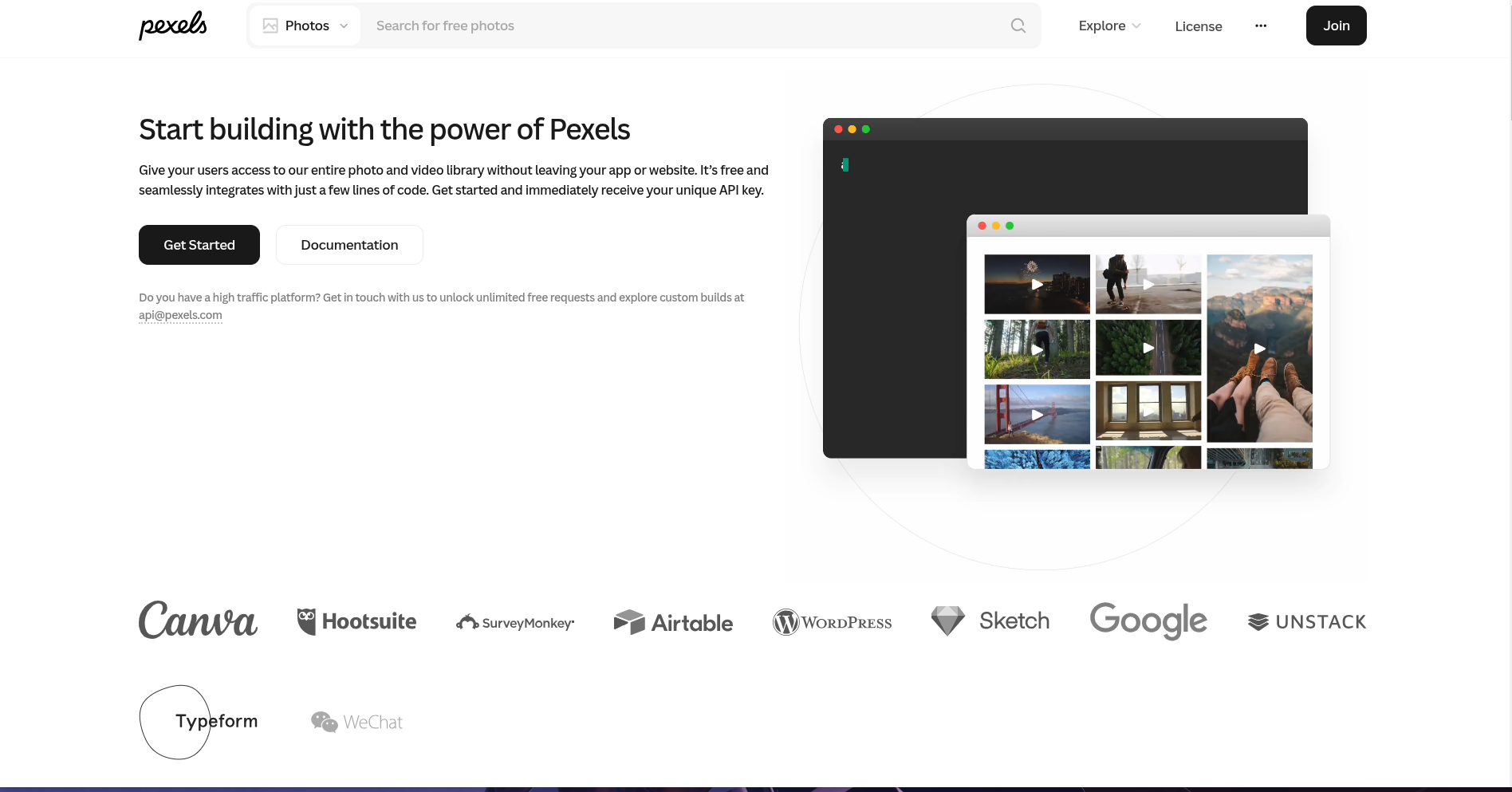The width and height of the screenshot is (1512, 792).
Task: Open the three-dots more menu
Action: [1261, 26]
